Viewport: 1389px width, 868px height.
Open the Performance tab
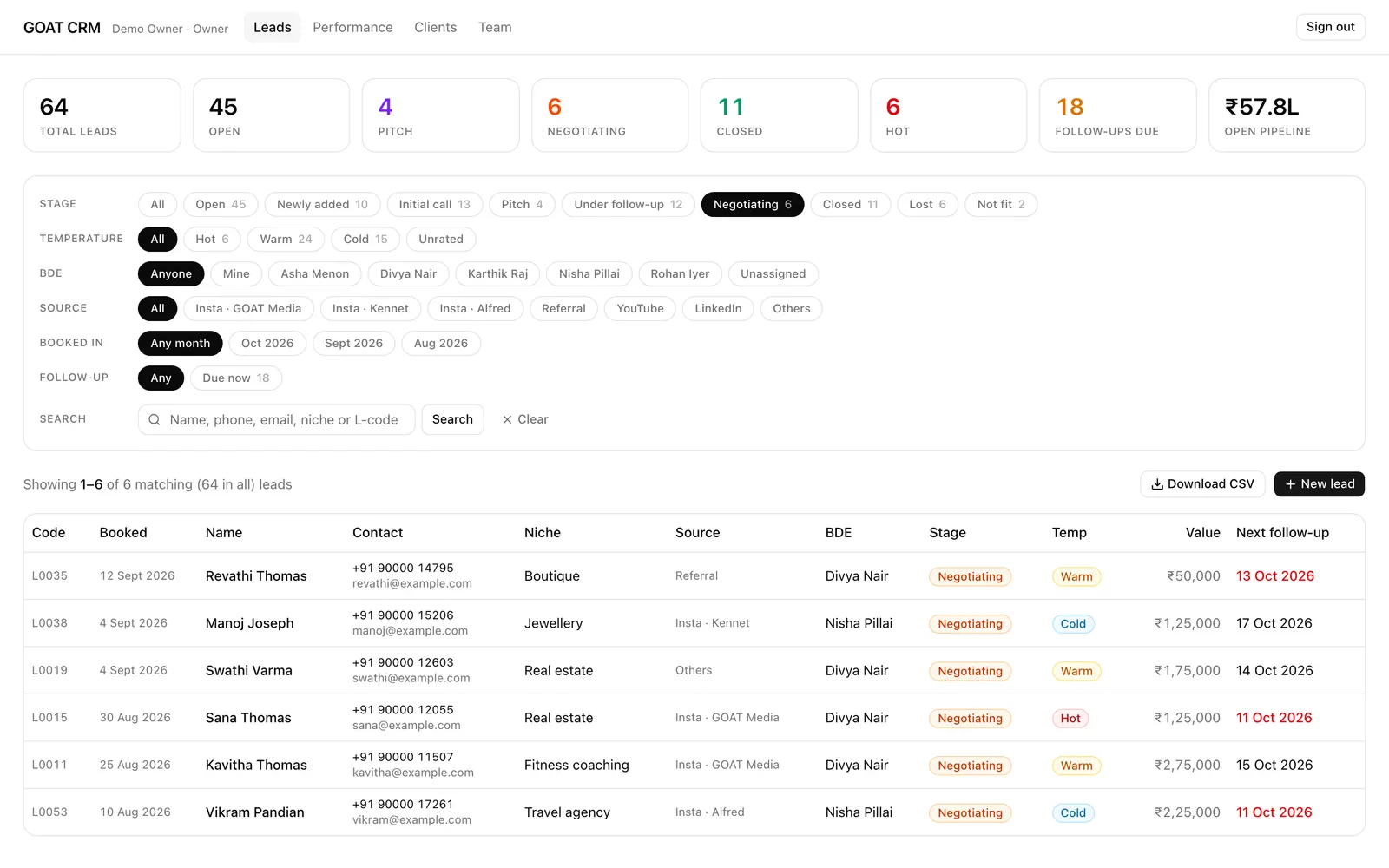pos(352,28)
